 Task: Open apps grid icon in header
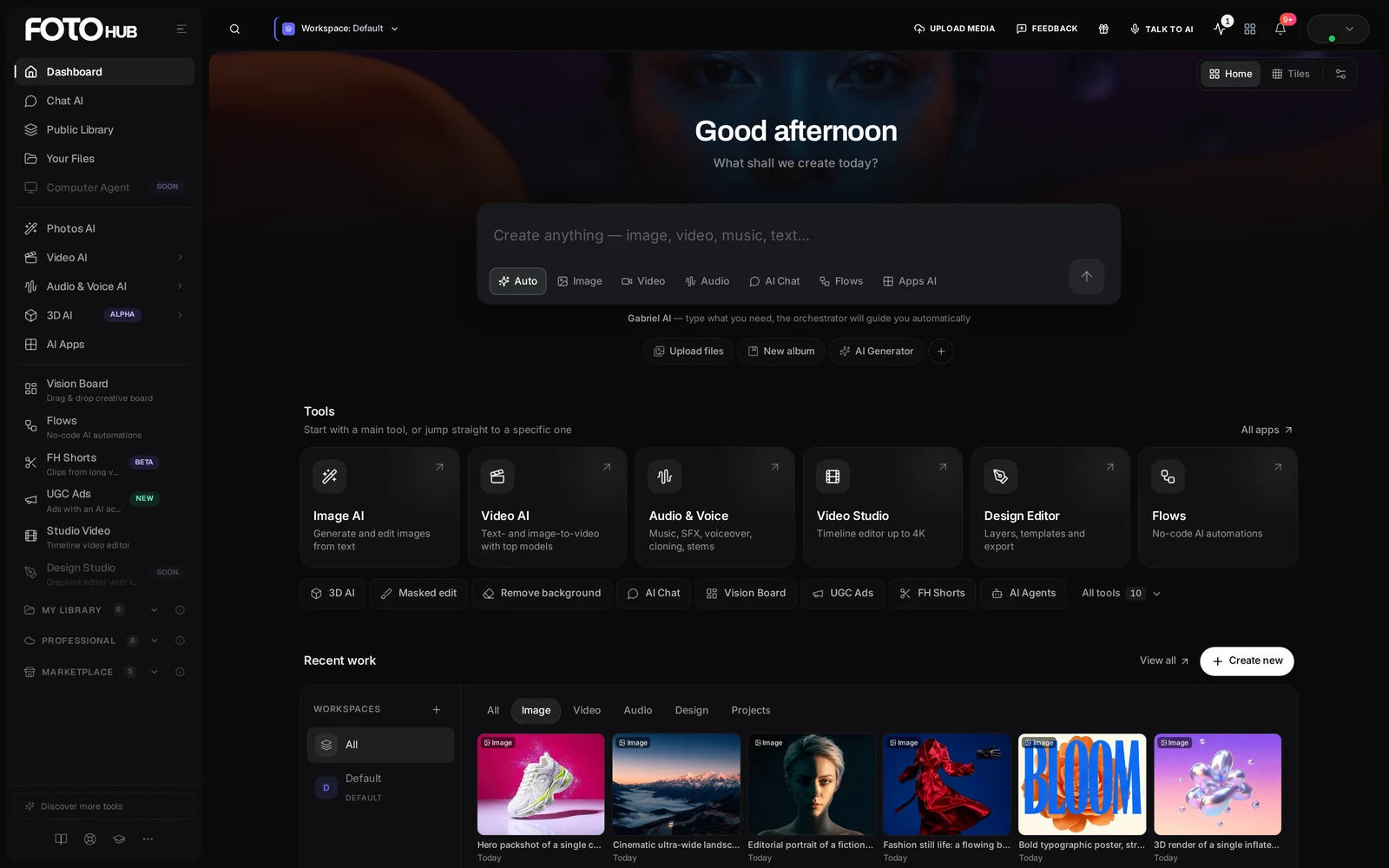coord(1250,29)
